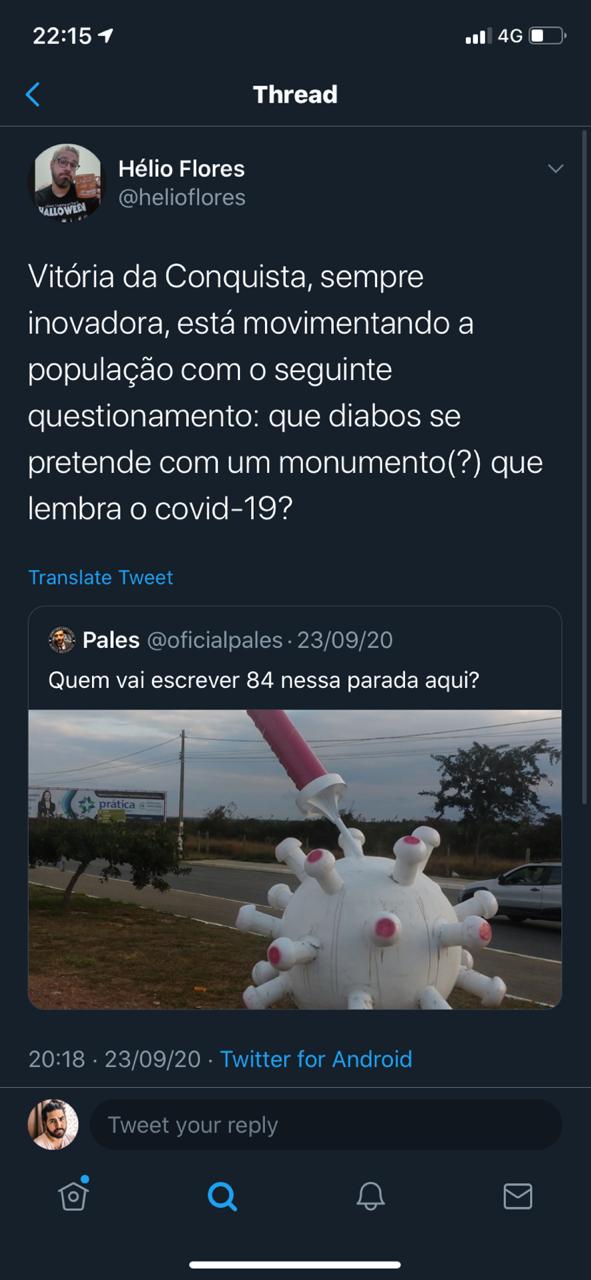Click the Translate Tweet link

pyautogui.click(x=100, y=577)
